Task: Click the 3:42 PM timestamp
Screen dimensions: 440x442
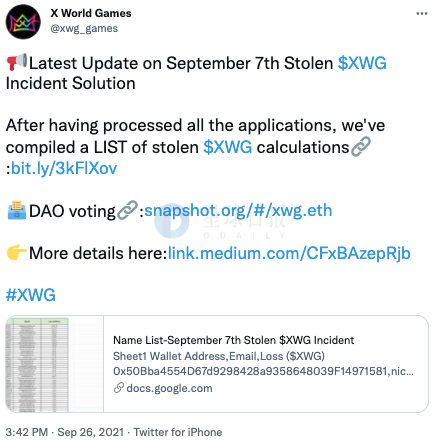Action: click(27, 432)
